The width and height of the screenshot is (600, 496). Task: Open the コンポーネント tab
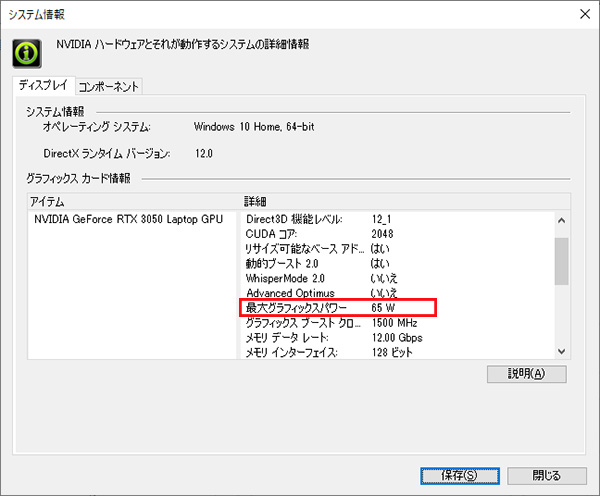tap(109, 87)
